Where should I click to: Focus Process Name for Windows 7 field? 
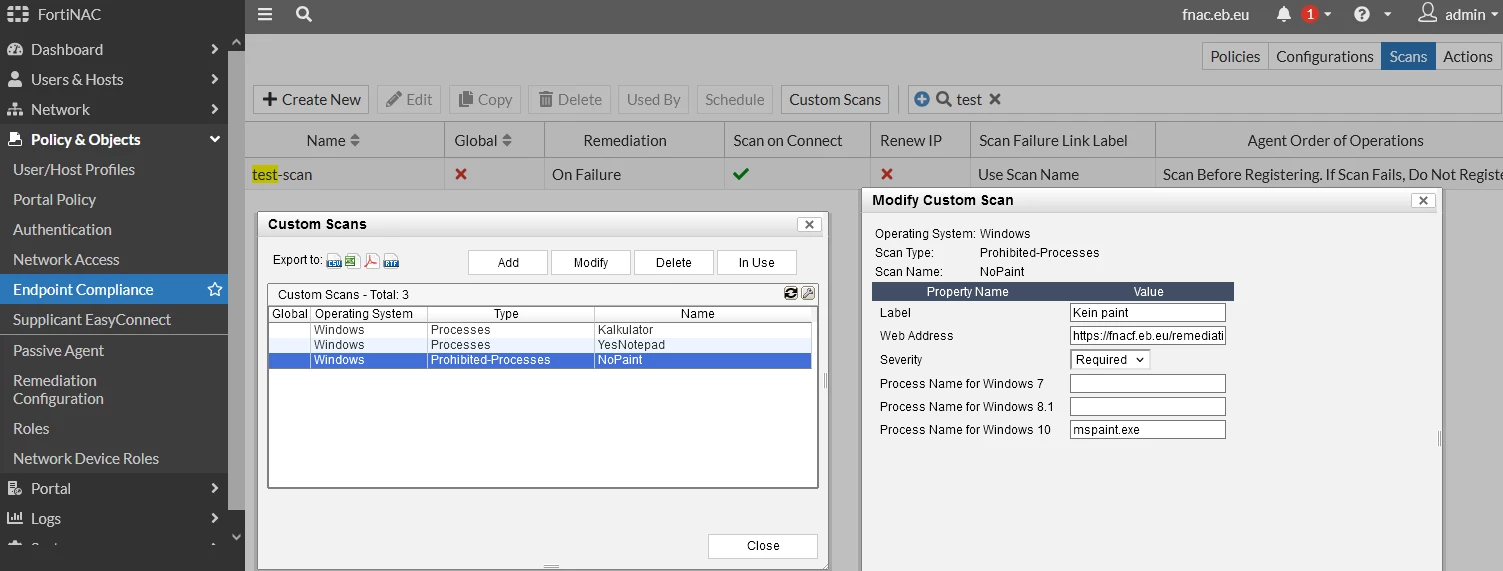[x=1148, y=383]
